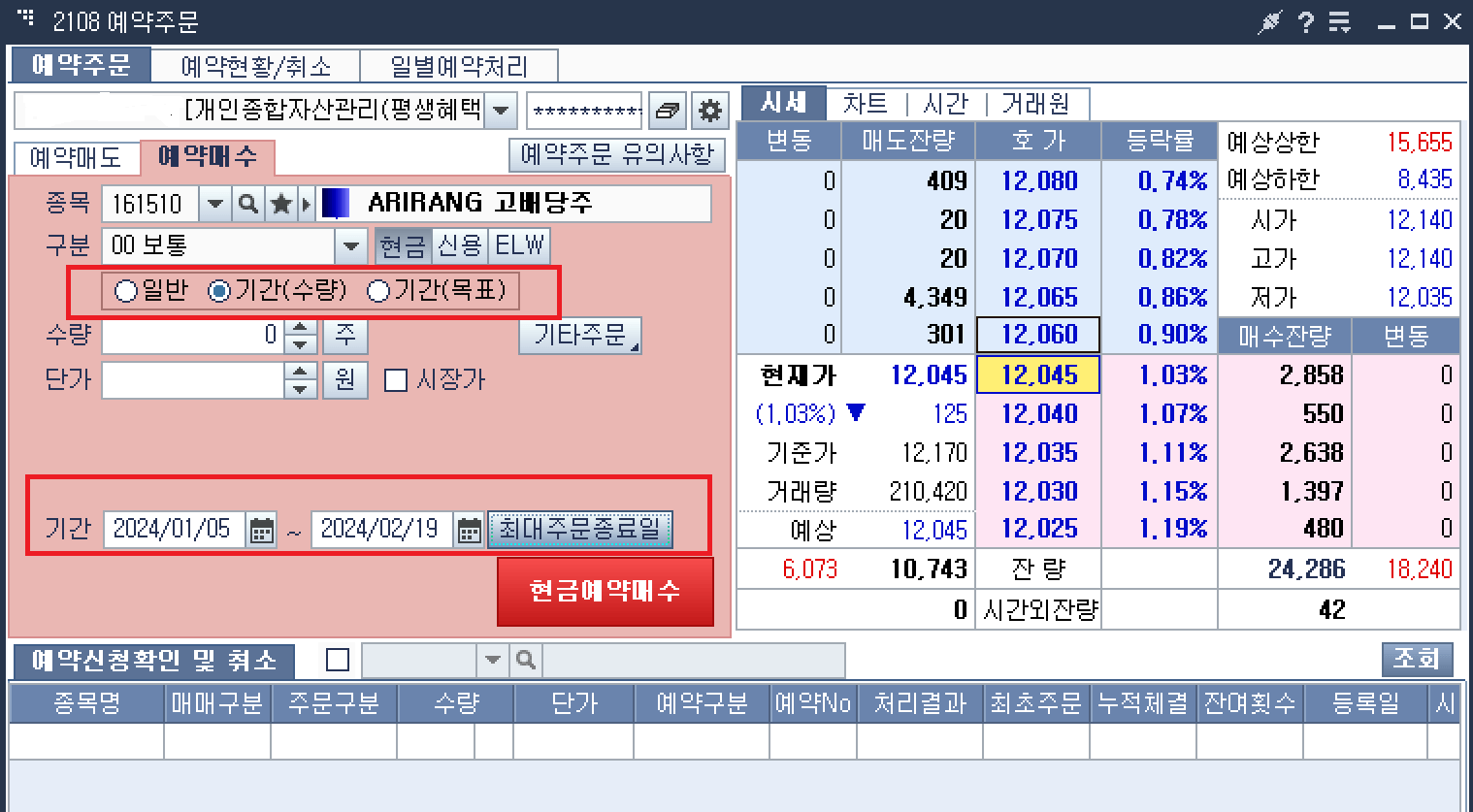
Task: Select the 기간(목표) radio button
Action: 378,290
